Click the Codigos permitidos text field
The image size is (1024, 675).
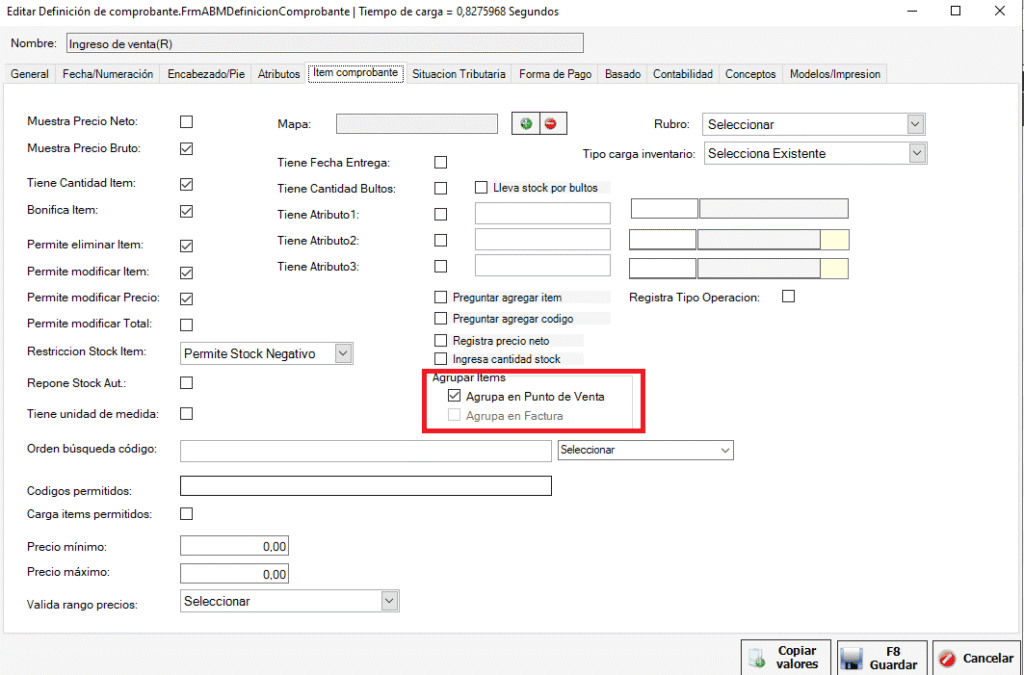pos(365,486)
